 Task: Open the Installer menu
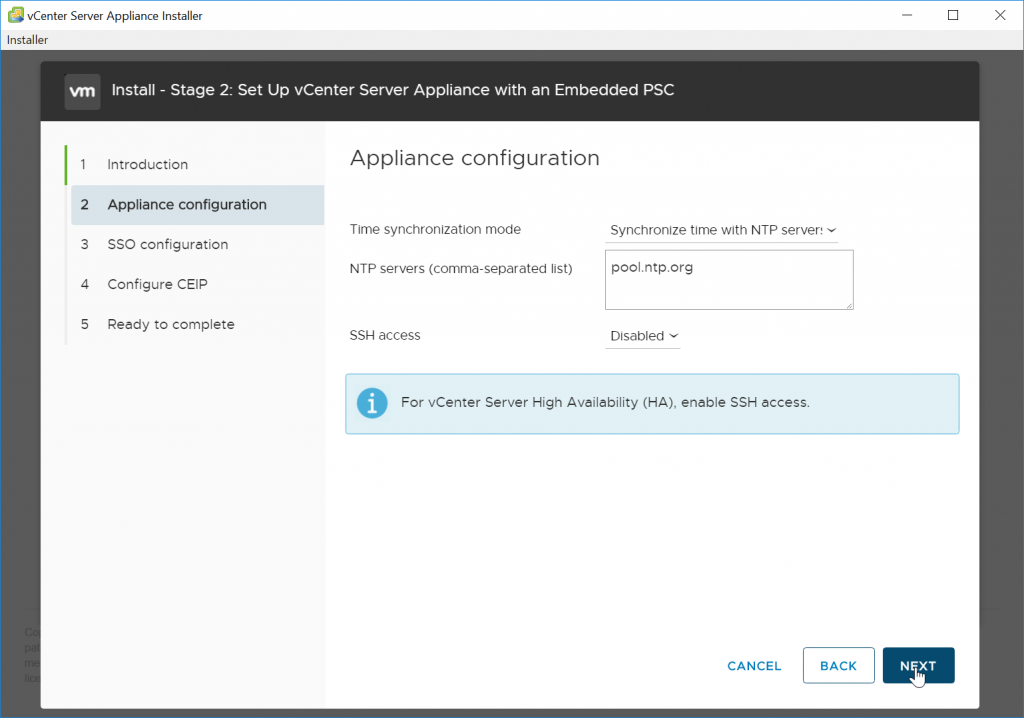[x=27, y=40]
